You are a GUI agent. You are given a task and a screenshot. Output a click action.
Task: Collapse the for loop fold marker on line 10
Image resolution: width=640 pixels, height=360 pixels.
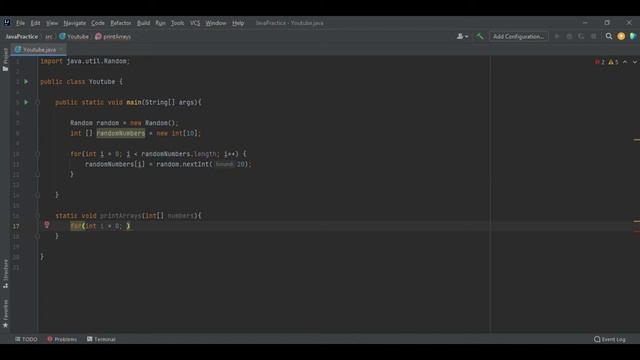37,154
